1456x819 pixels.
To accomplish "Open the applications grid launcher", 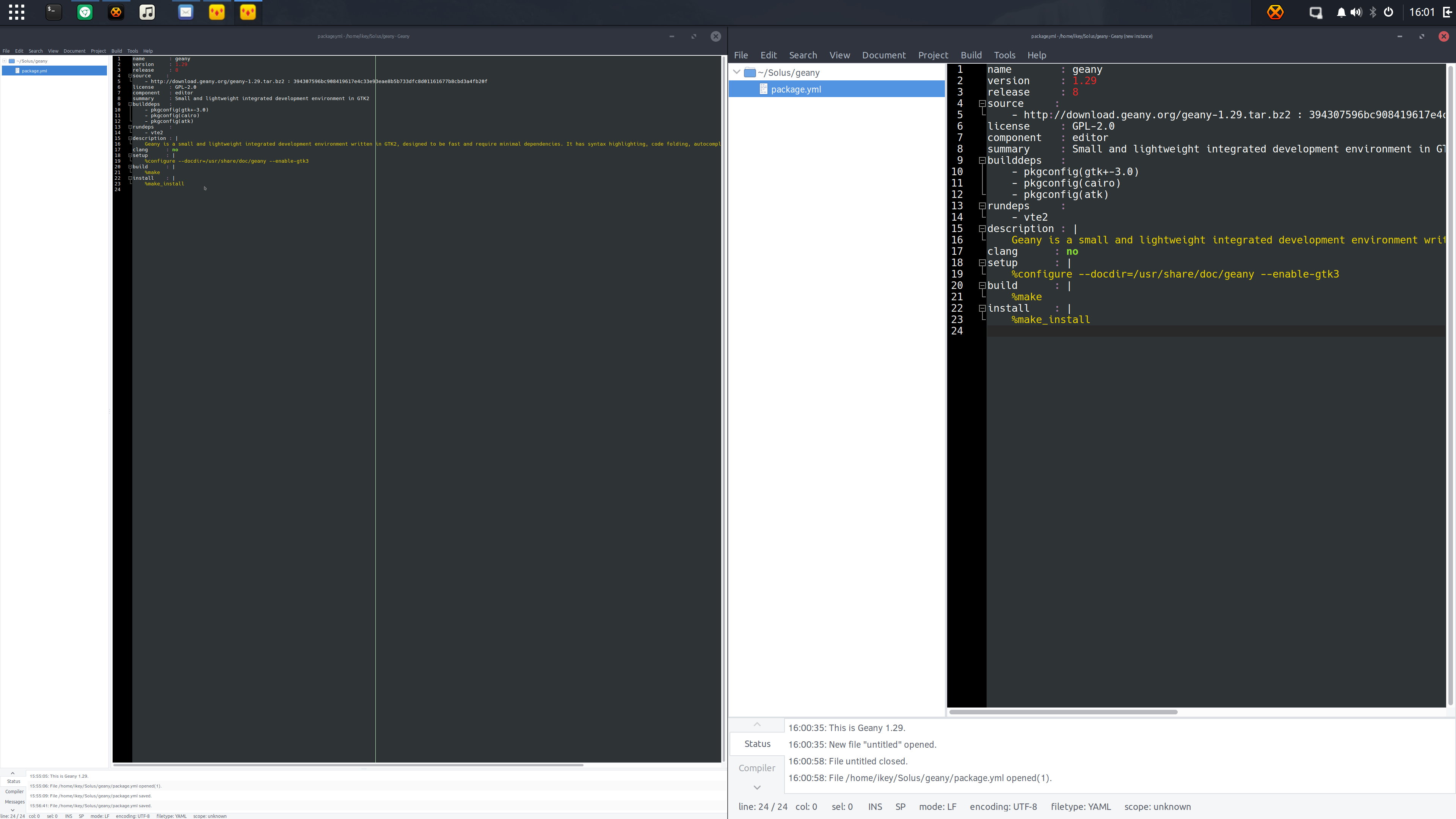I will [16, 12].
